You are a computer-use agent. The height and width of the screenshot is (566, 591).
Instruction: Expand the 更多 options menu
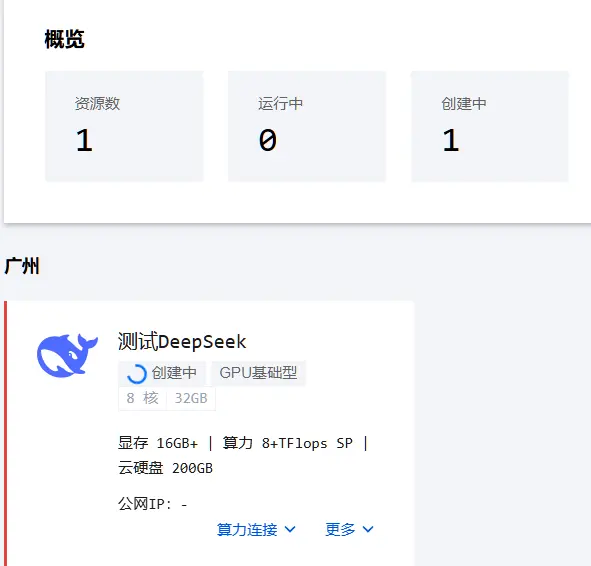tap(349, 529)
